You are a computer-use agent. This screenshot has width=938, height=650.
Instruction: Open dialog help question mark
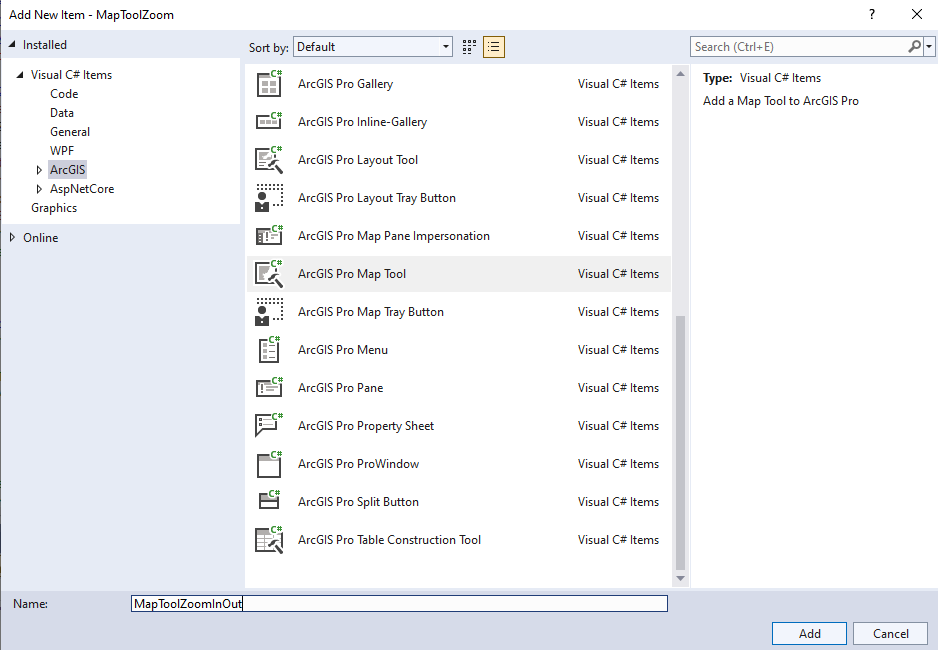tap(872, 14)
